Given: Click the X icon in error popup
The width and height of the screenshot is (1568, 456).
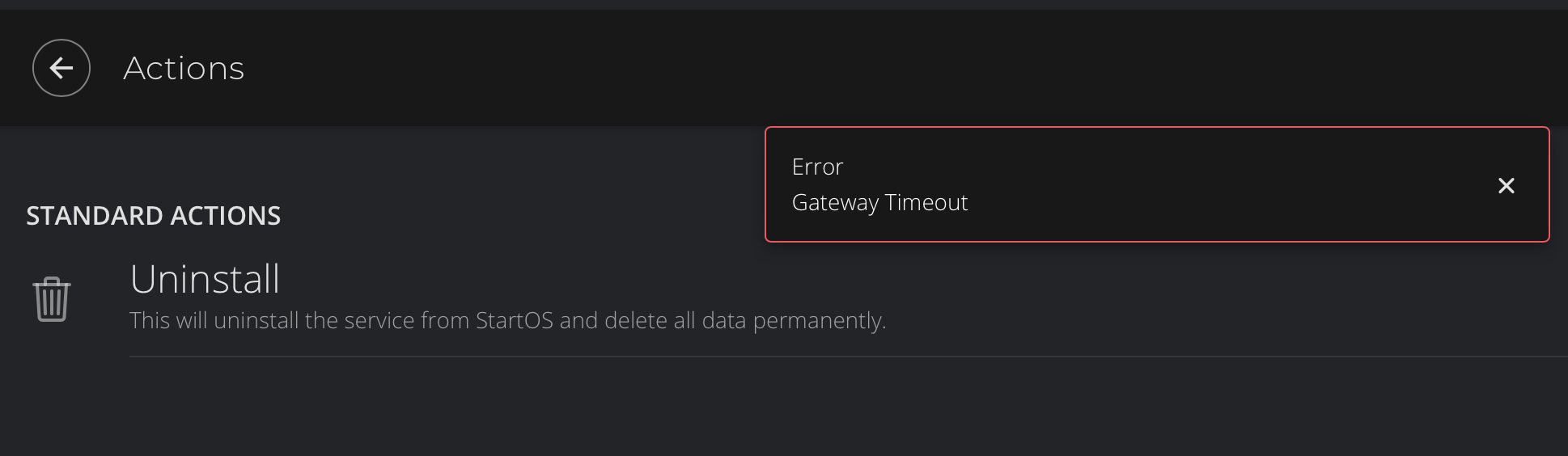Looking at the screenshot, I should (x=1506, y=186).
